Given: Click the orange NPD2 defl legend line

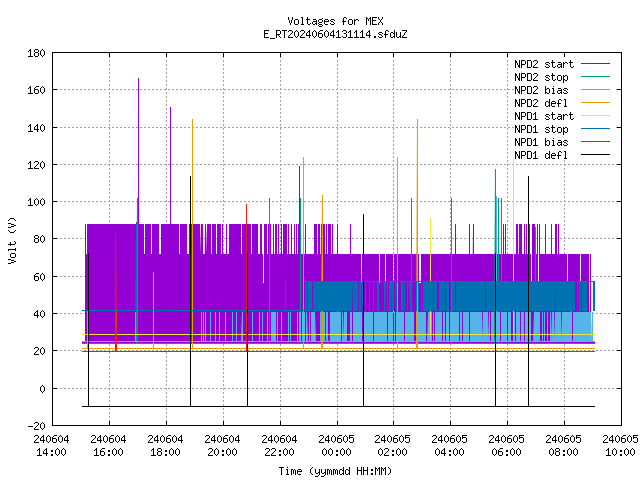Looking at the screenshot, I should [595, 102].
